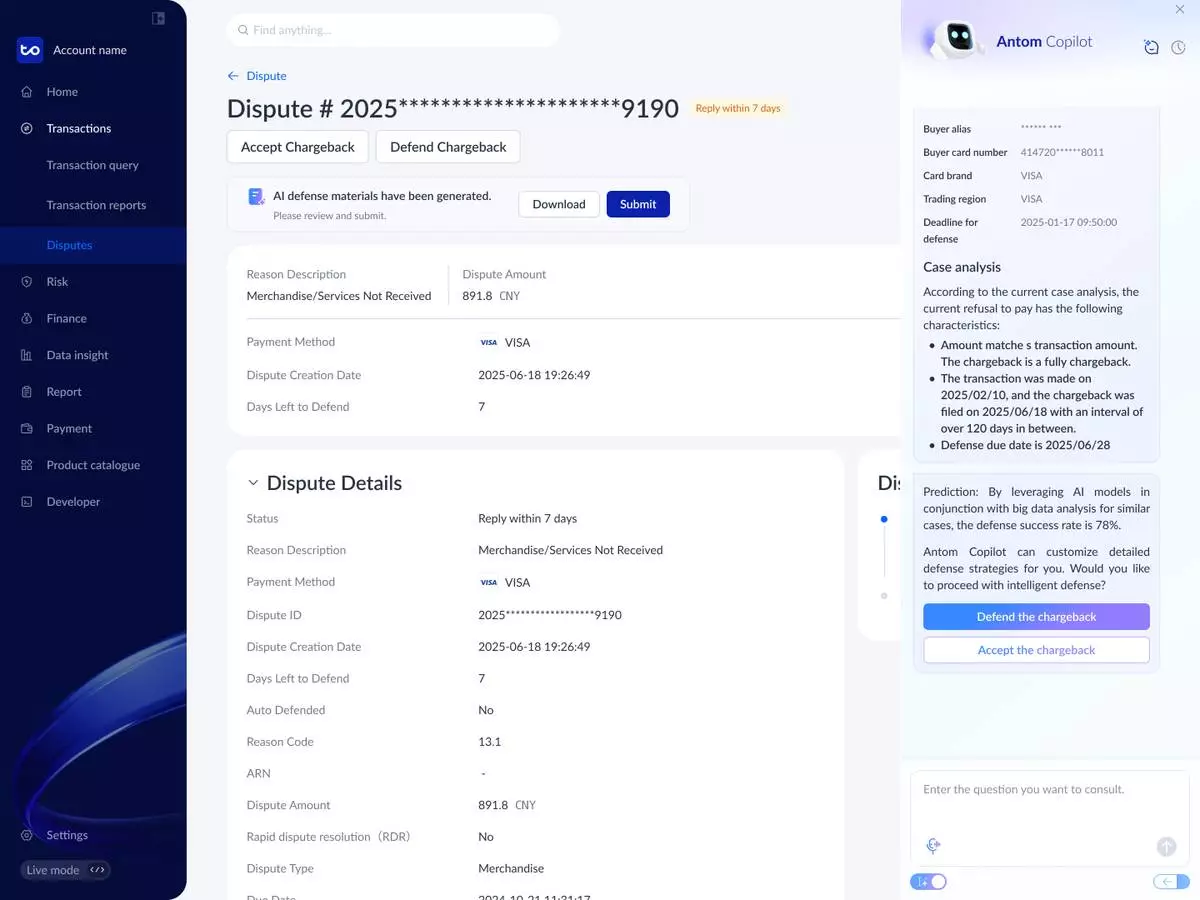Click the microphone voice input icon
The height and width of the screenshot is (900, 1200).
tap(933, 846)
